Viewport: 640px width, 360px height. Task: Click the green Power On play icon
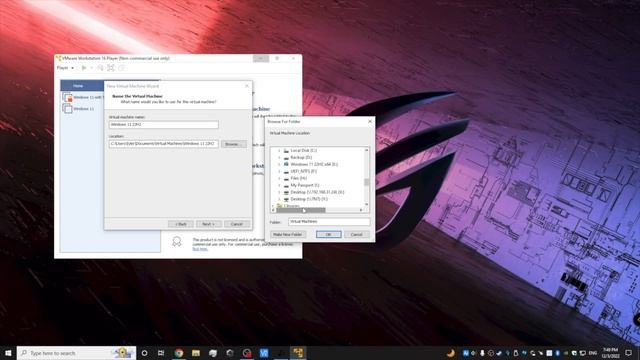(x=84, y=68)
